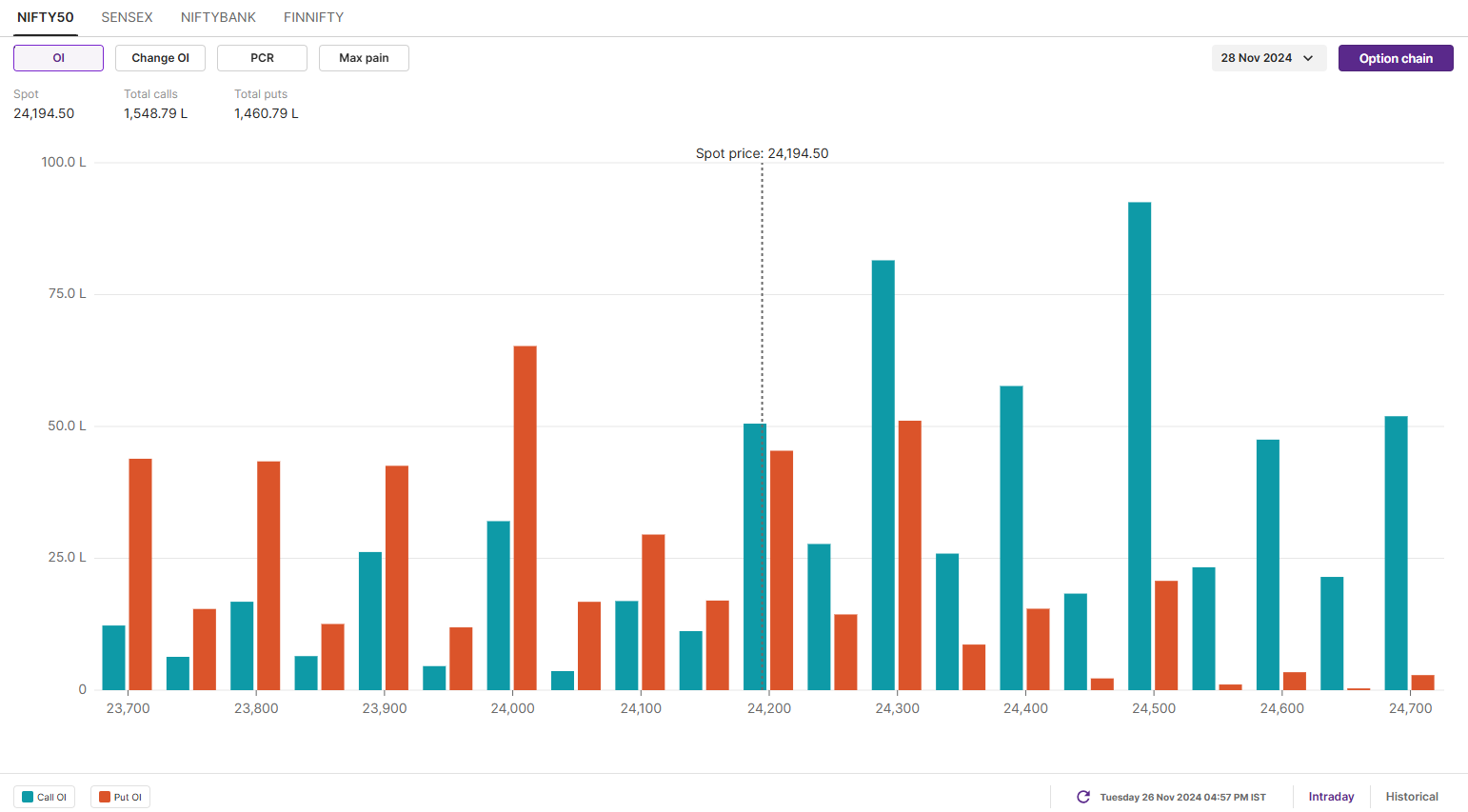Click the 24,500 Put OI bar

(1166, 635)
